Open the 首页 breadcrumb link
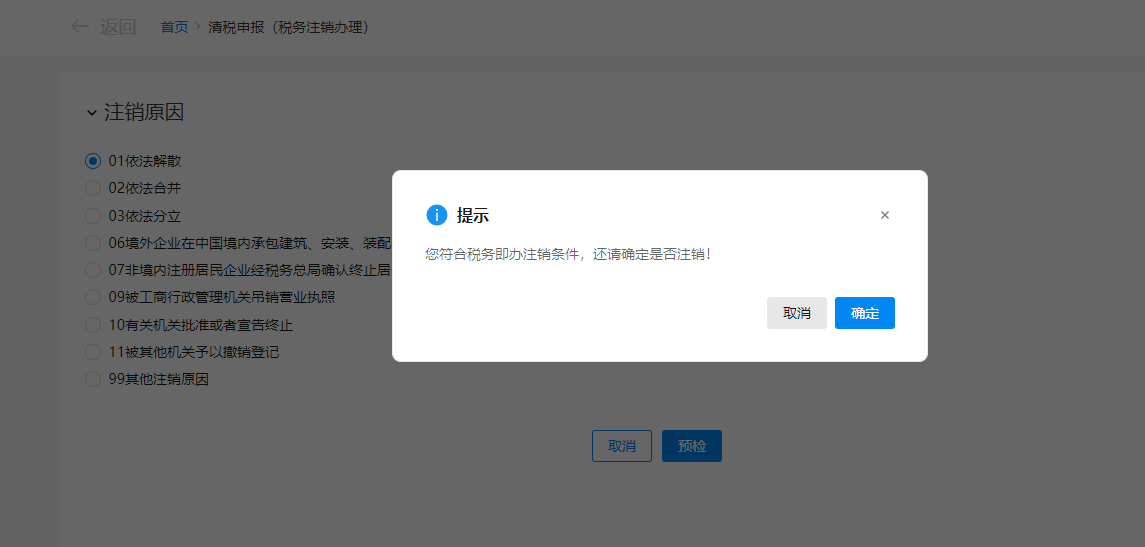This screenshot has width=1145, height=547. coord(174,27)
